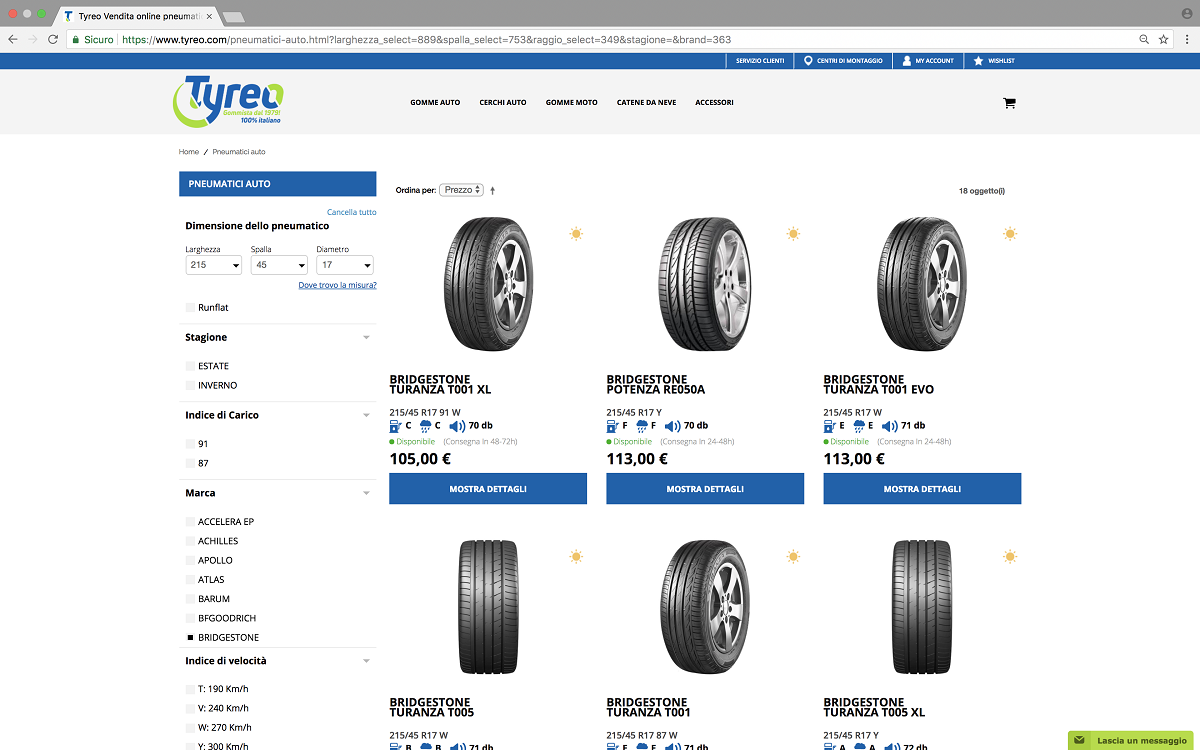Open the ACCESSORI menu
The height and width of the screenshot is (750, 1200).
(715, 103)
